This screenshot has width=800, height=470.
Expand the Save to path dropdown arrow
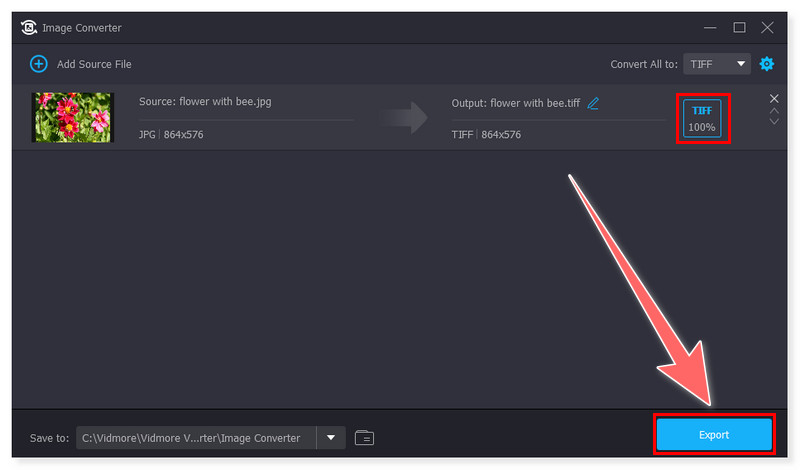pos(331,437)
